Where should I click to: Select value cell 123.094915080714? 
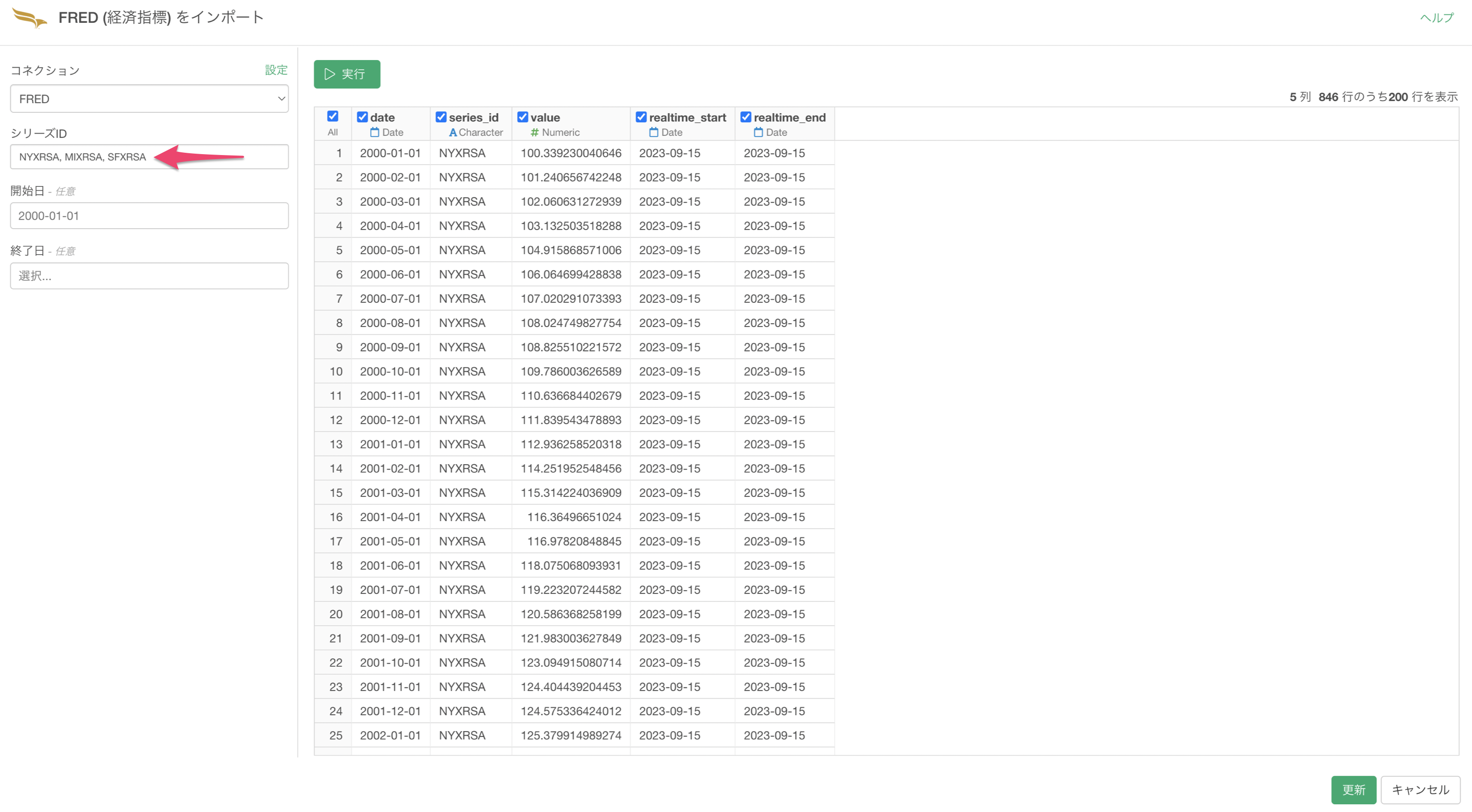pyautogui.click(x=571, y=663)
